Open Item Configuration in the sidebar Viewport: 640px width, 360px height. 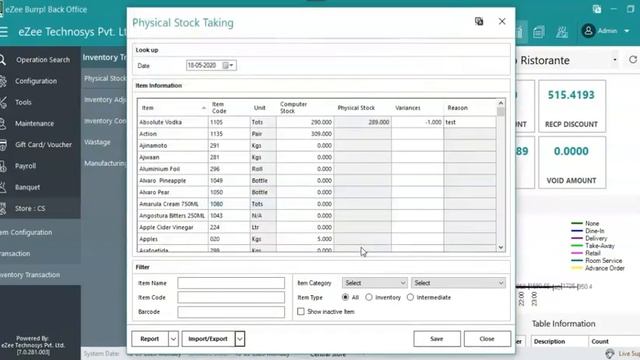26,232
